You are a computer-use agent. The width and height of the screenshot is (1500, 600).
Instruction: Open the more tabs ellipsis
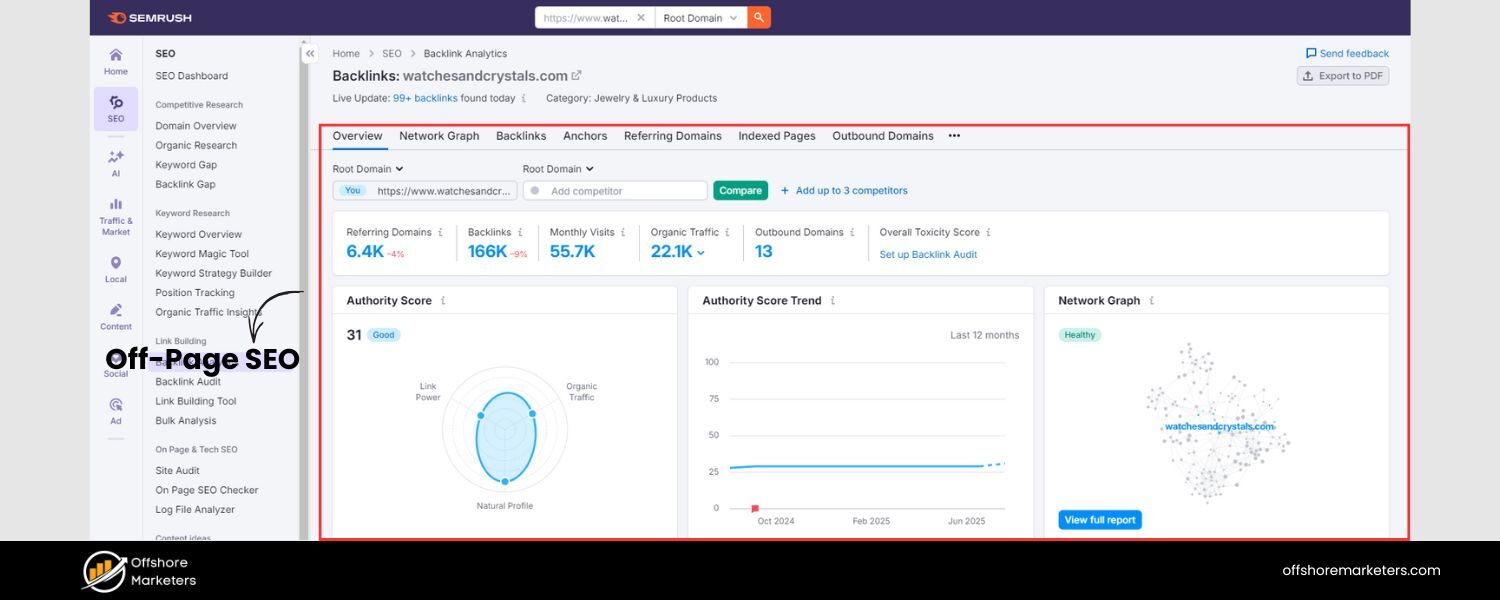pos(954,136)
